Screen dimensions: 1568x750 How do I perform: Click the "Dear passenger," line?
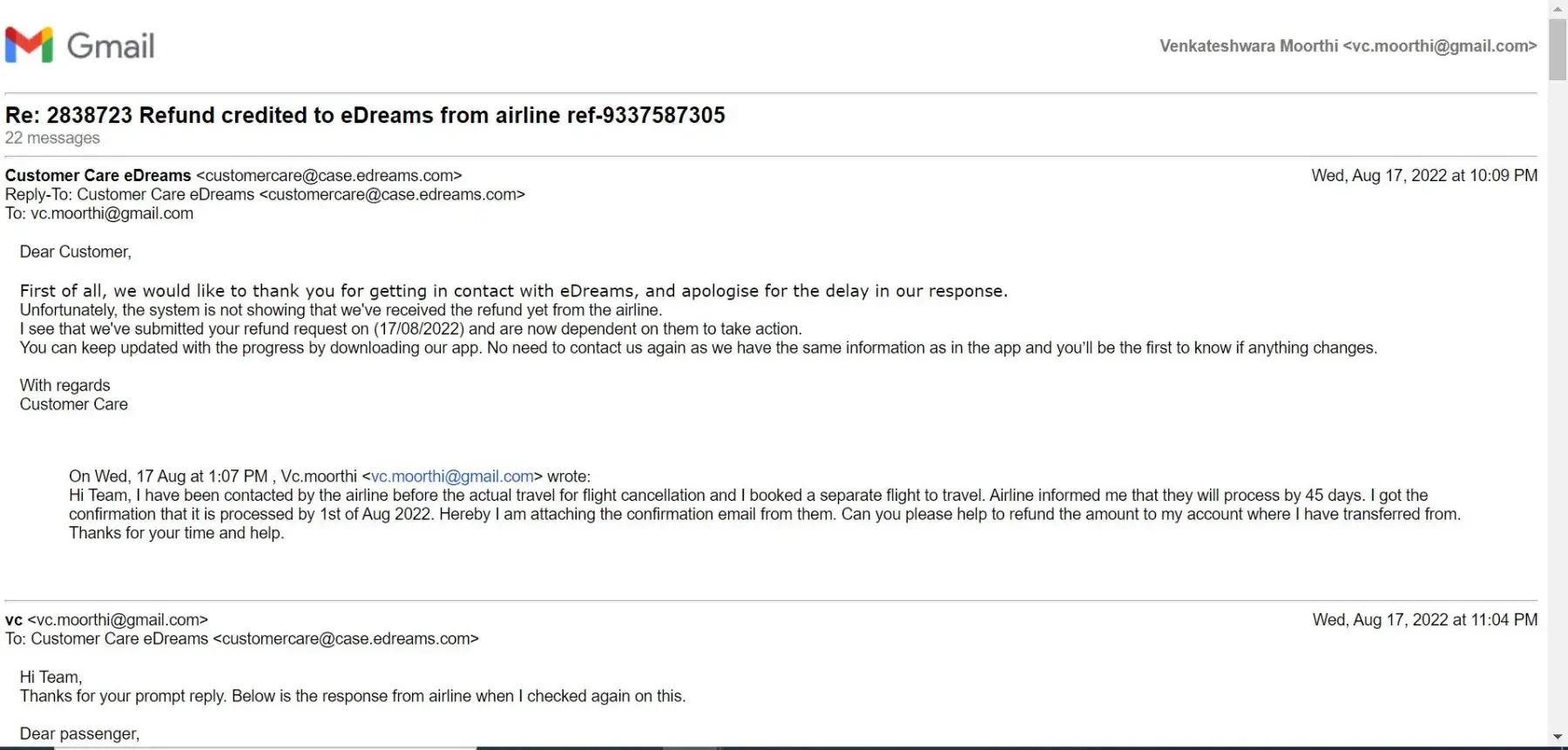[x=79, y=733]
